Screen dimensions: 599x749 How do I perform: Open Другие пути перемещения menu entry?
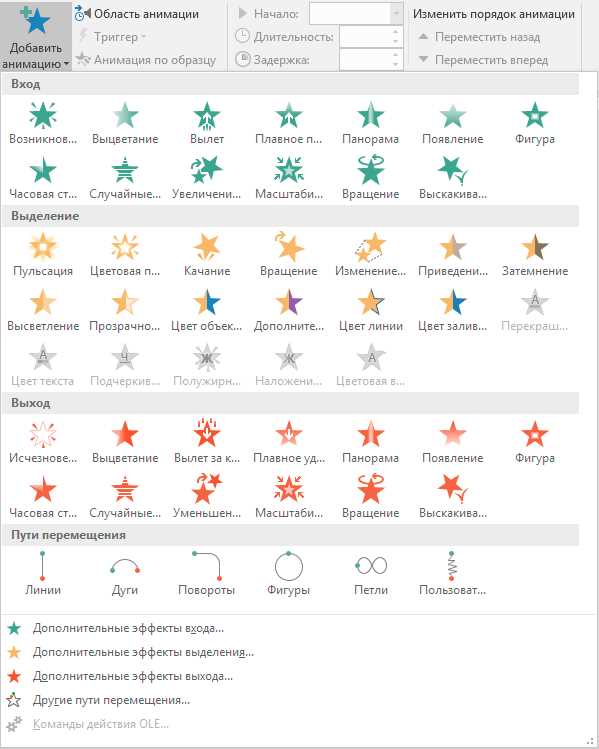pos(111,700)
